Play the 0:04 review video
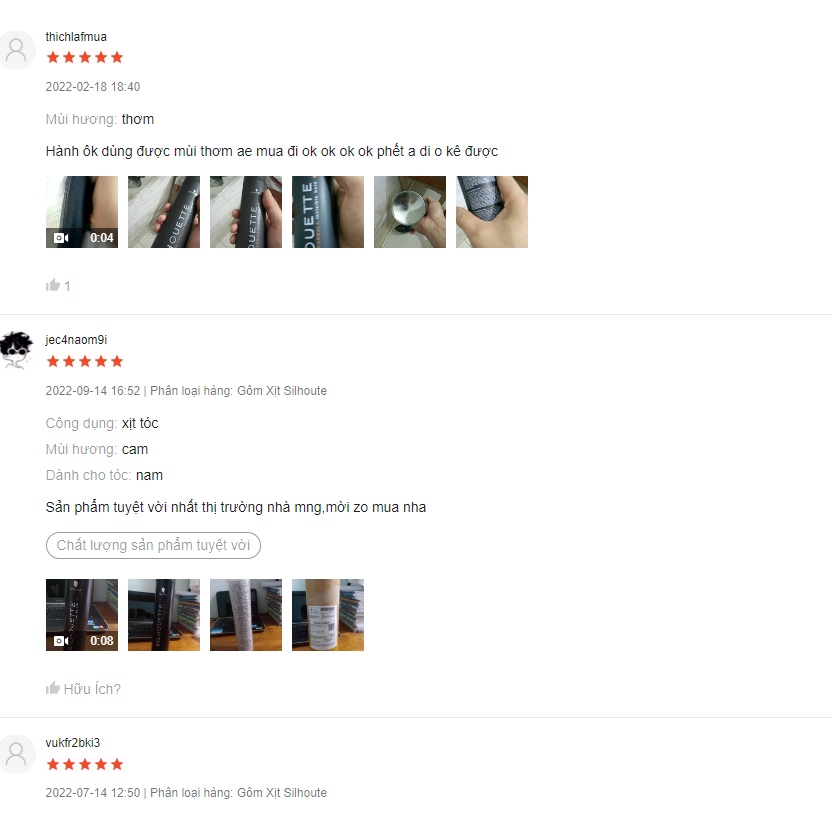 [82, 212]
